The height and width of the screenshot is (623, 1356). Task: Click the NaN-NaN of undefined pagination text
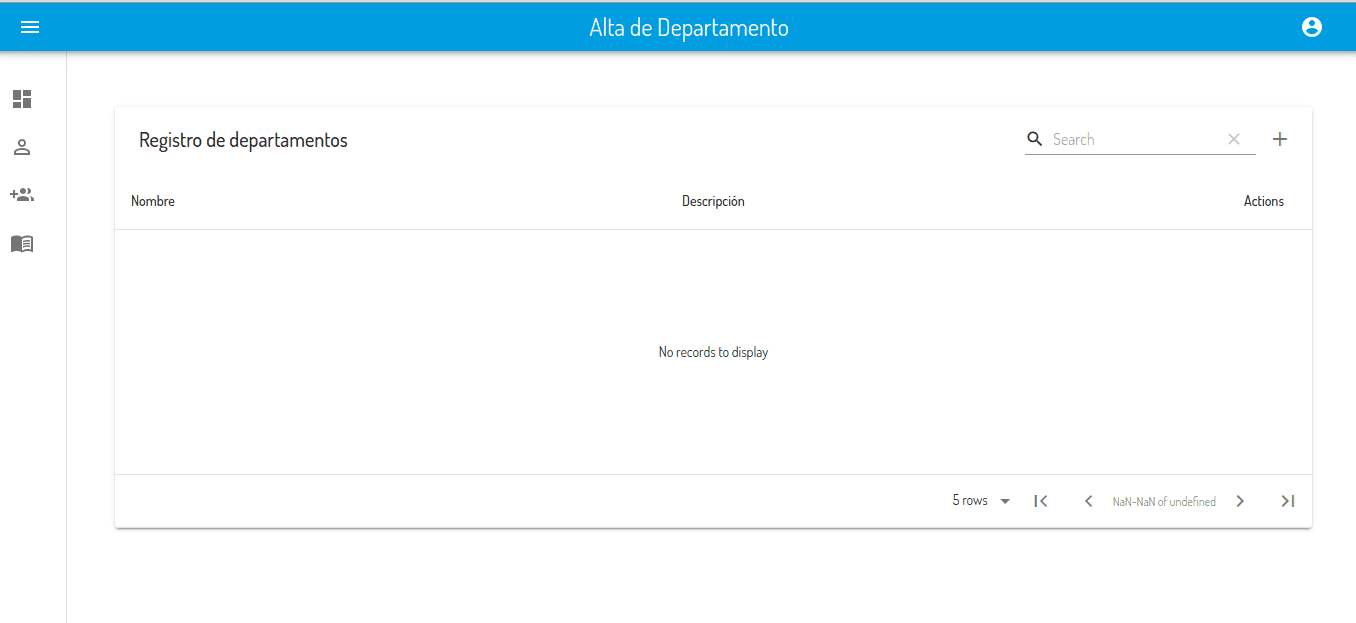pos(1164,502)
